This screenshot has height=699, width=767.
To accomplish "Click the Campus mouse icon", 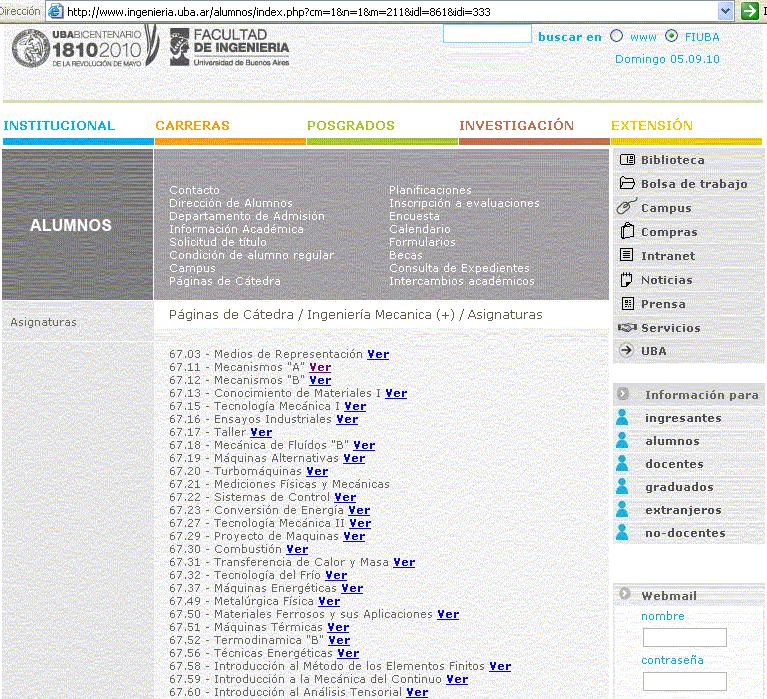I will point(627,206).
